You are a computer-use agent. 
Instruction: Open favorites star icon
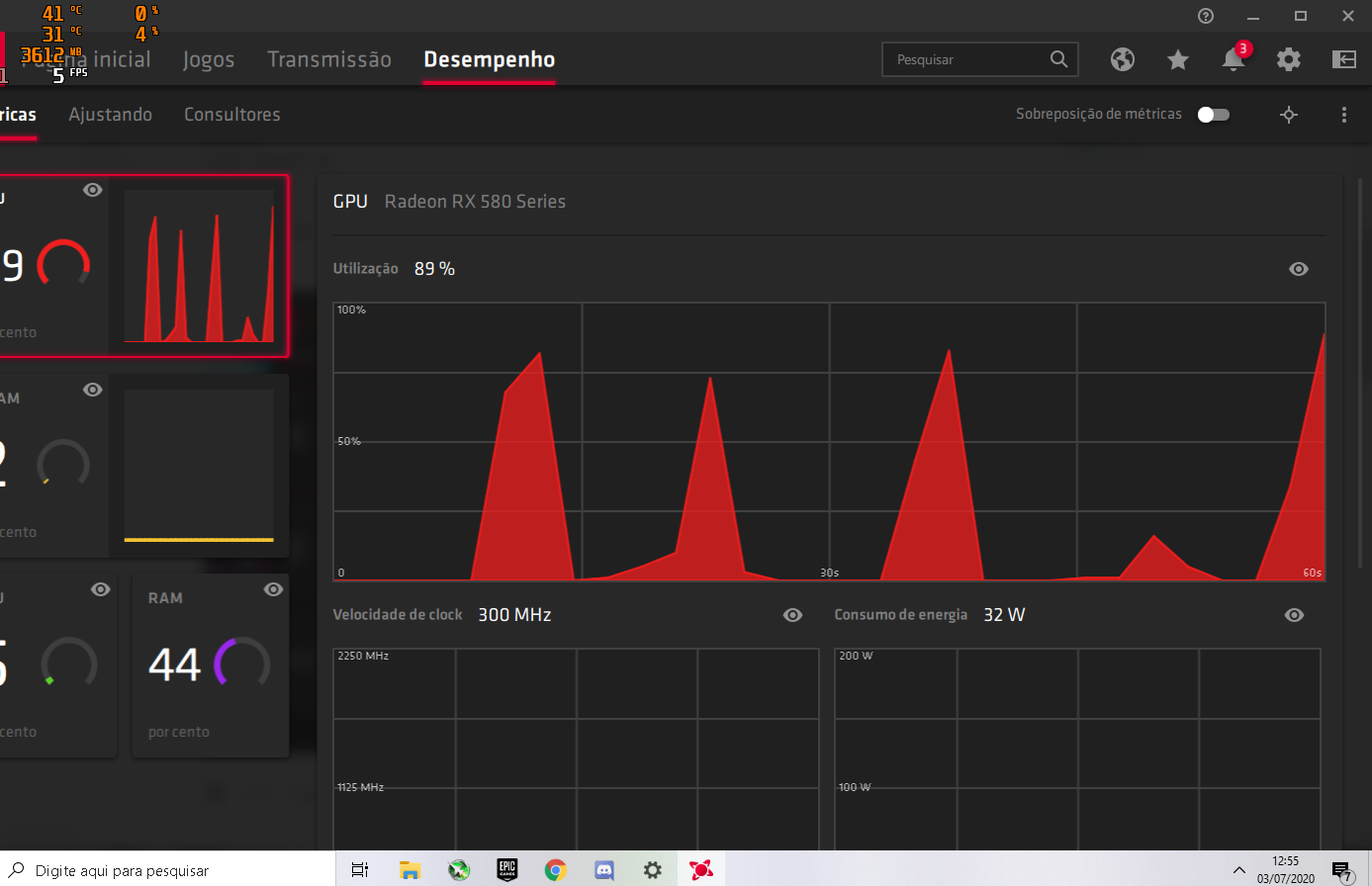pyautogui.click(x=1177, y=59)
